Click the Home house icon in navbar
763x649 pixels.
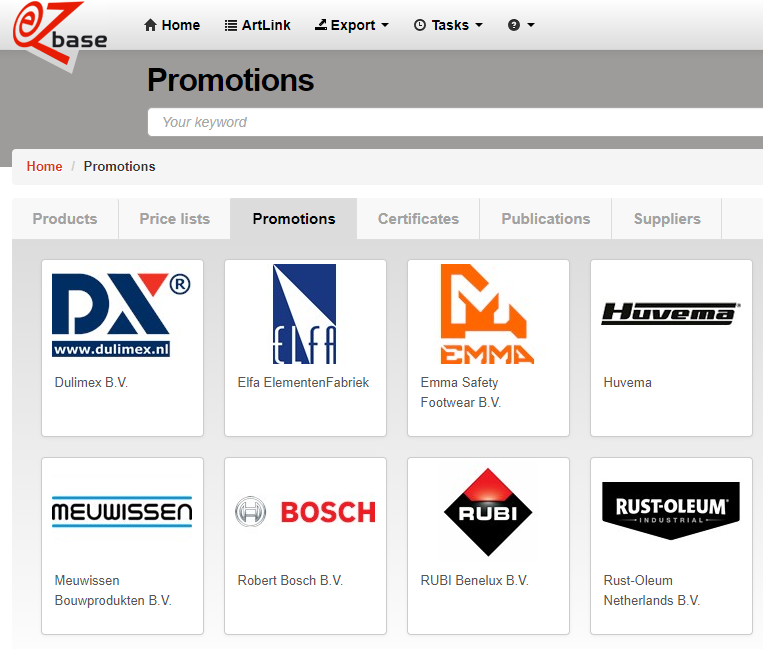150,25
